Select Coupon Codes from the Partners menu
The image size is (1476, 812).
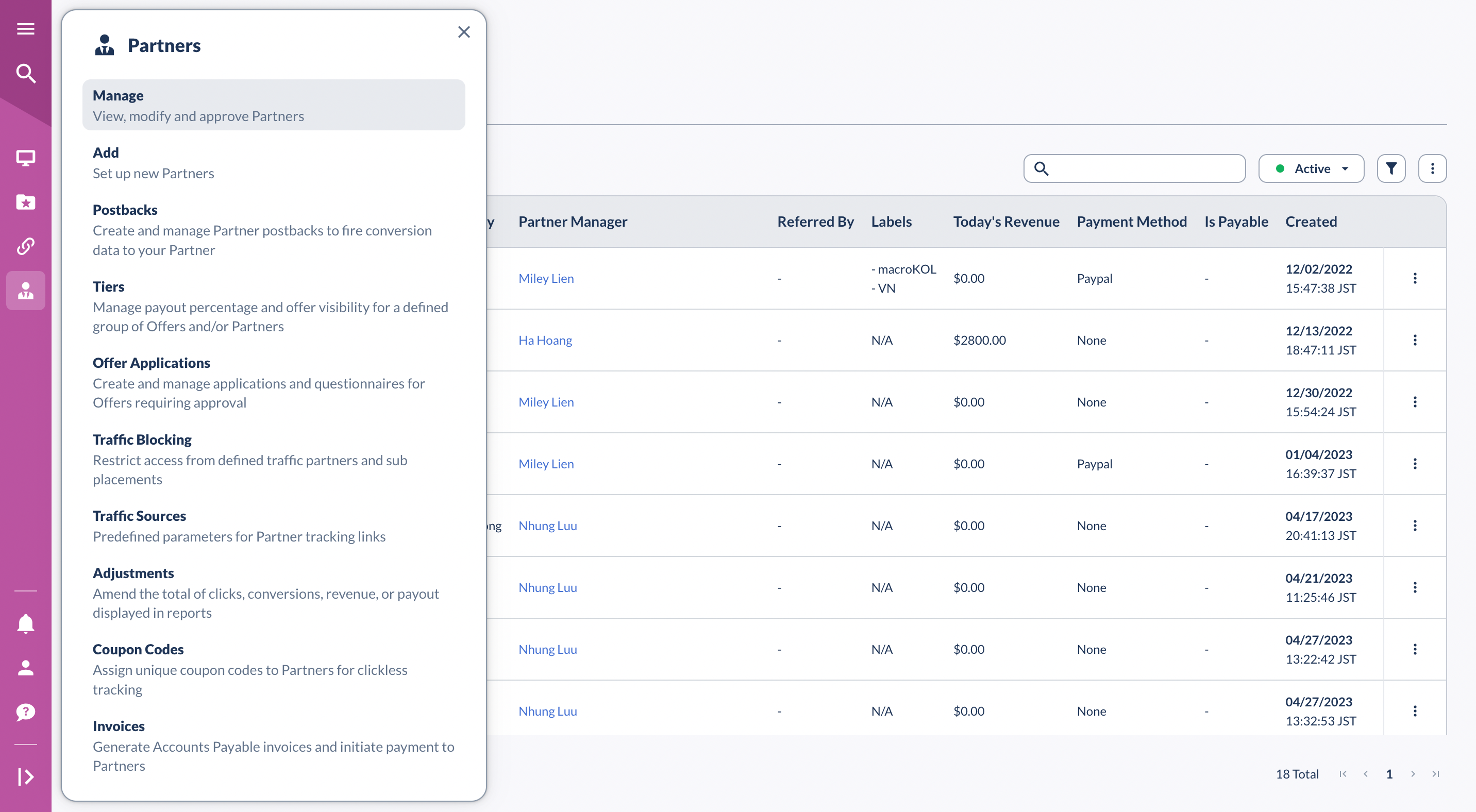138,649
